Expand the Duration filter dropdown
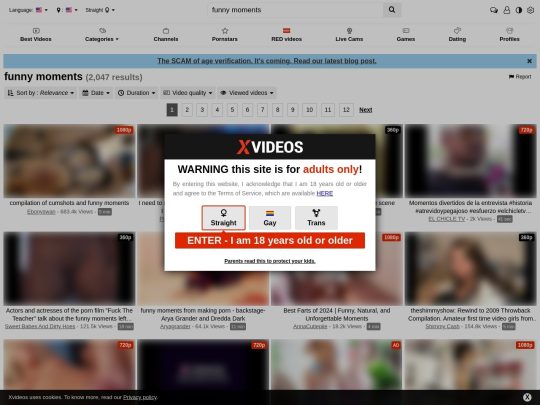Image resolution: width=540 pixels, height=405 pixels. pyautogui.click(x=137, y=93)
